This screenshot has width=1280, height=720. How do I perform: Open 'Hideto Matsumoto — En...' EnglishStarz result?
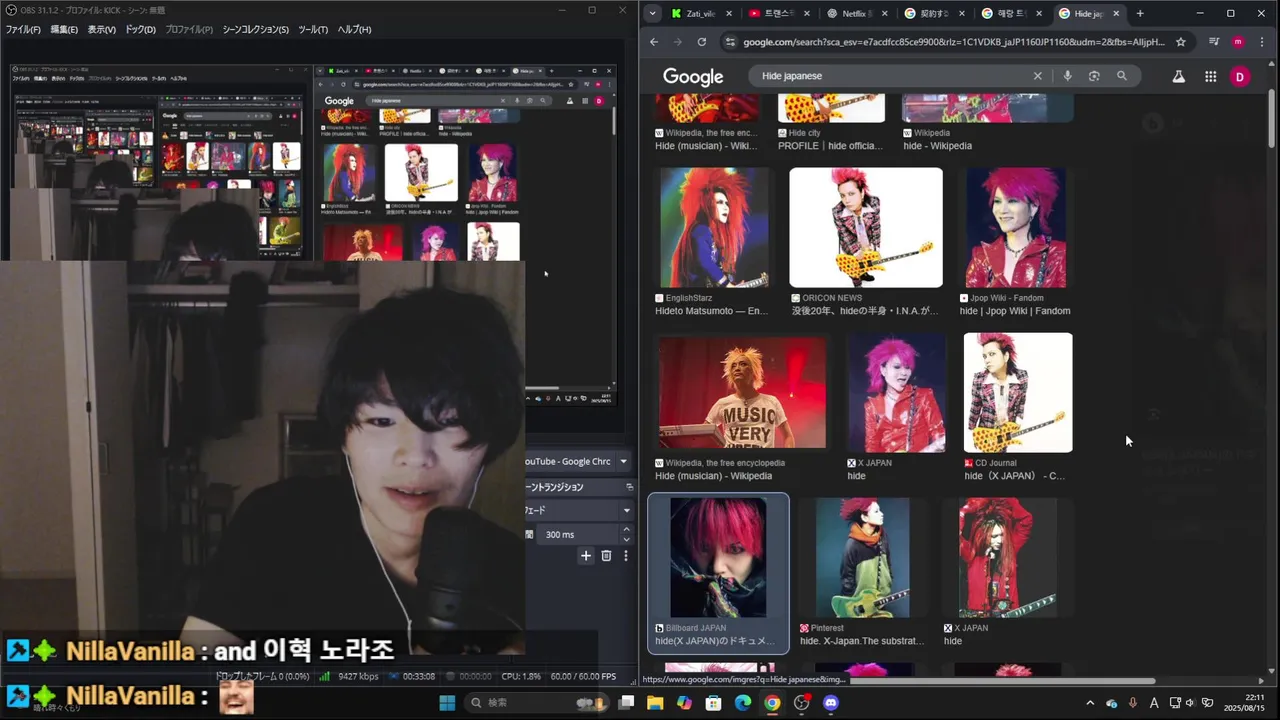711,311
